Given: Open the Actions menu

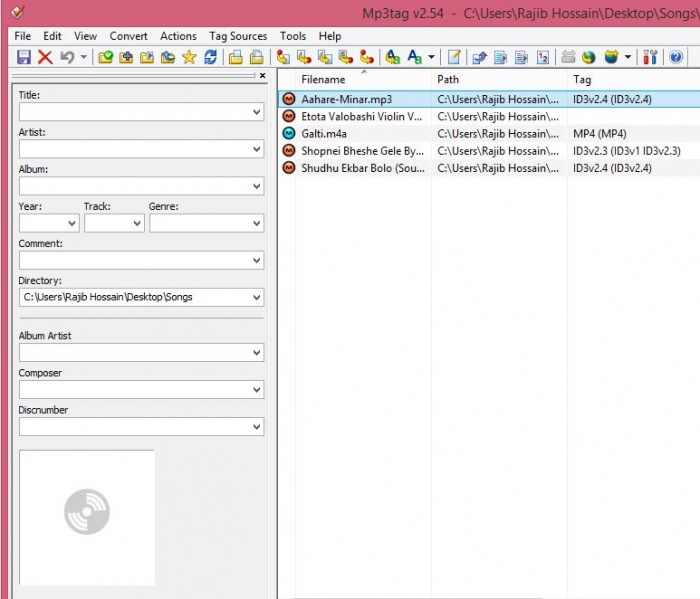Looking at the screenshot, I should [x=179, y=36].
